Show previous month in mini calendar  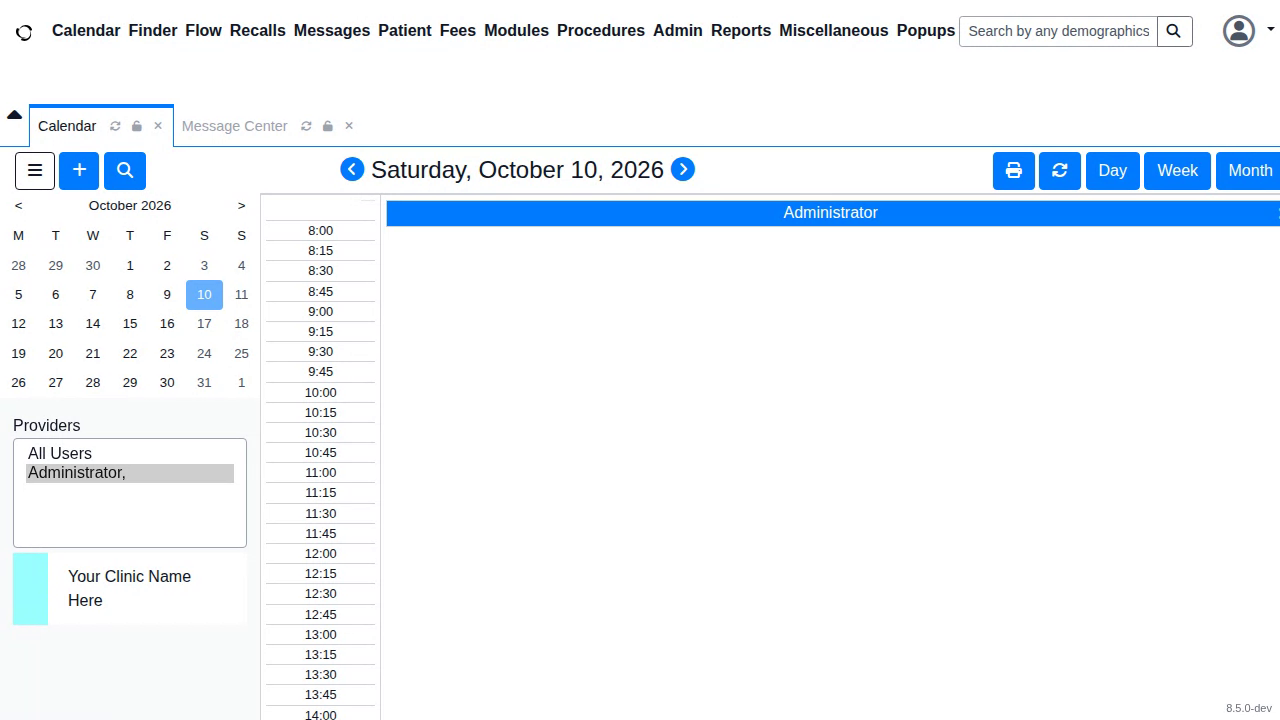[x=19, y=206]
